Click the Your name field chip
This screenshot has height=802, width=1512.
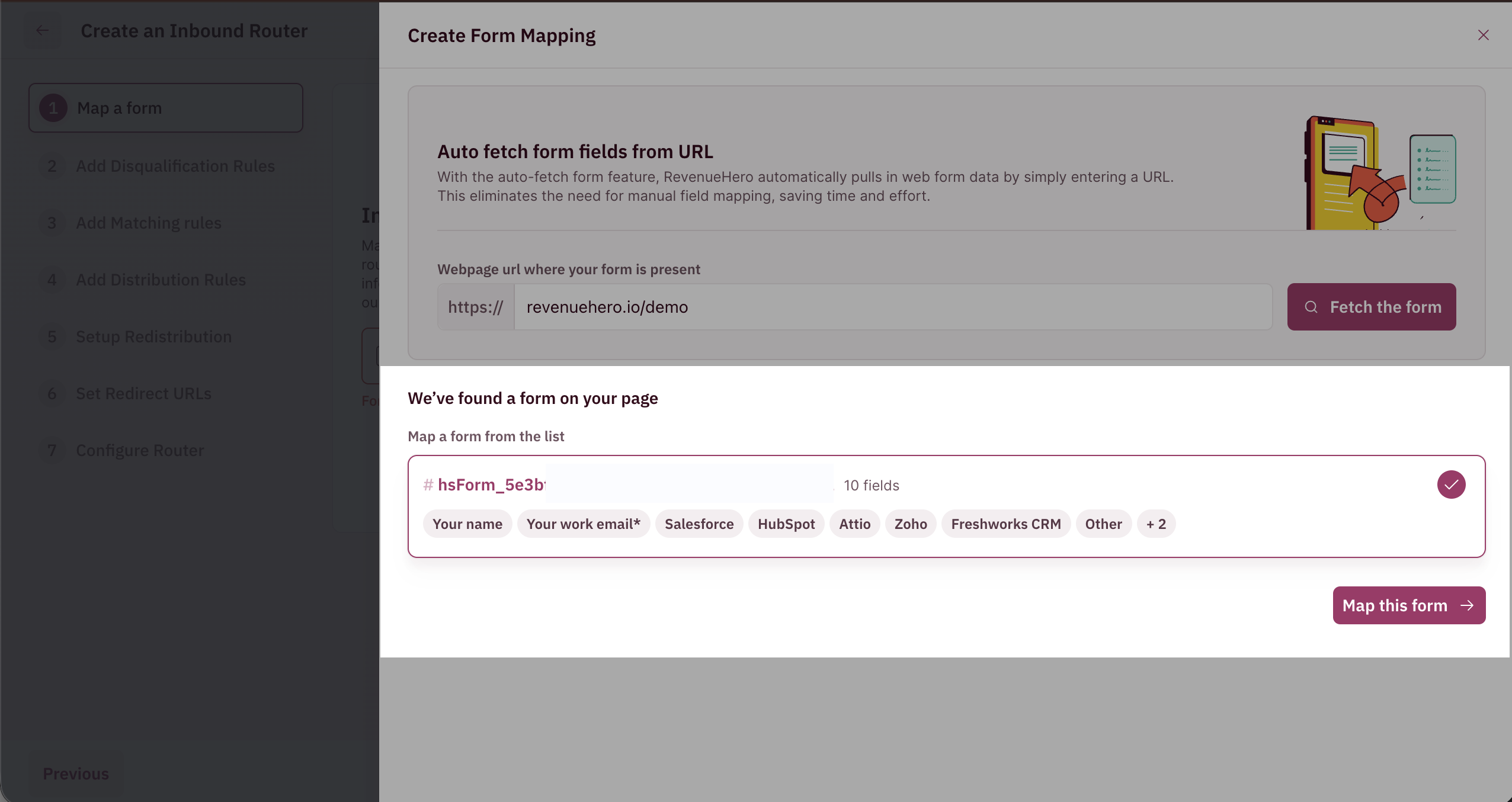point(467,524)
